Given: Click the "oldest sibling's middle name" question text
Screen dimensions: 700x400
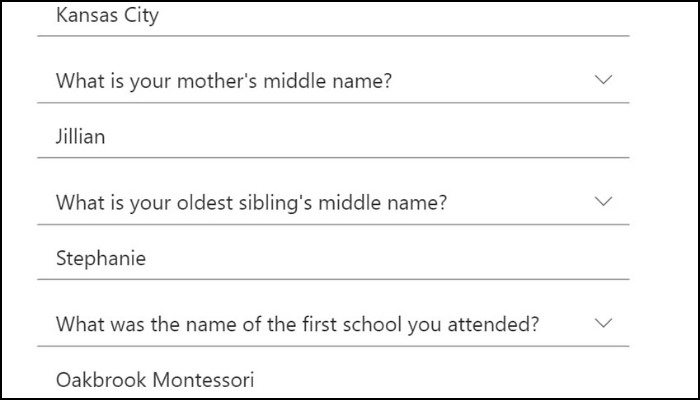Looking at the screenshot, I should pos(251,202).
